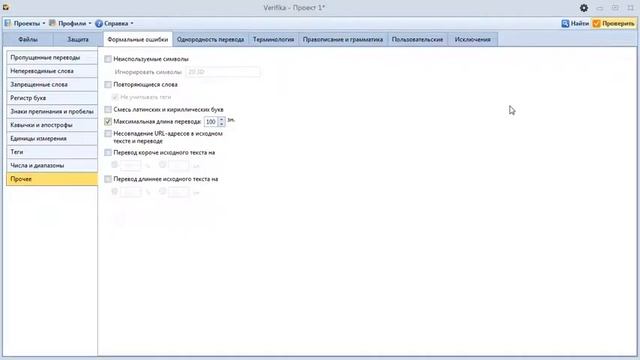
Task: Switch to the Файлы tab
Action: coord(28,40)
